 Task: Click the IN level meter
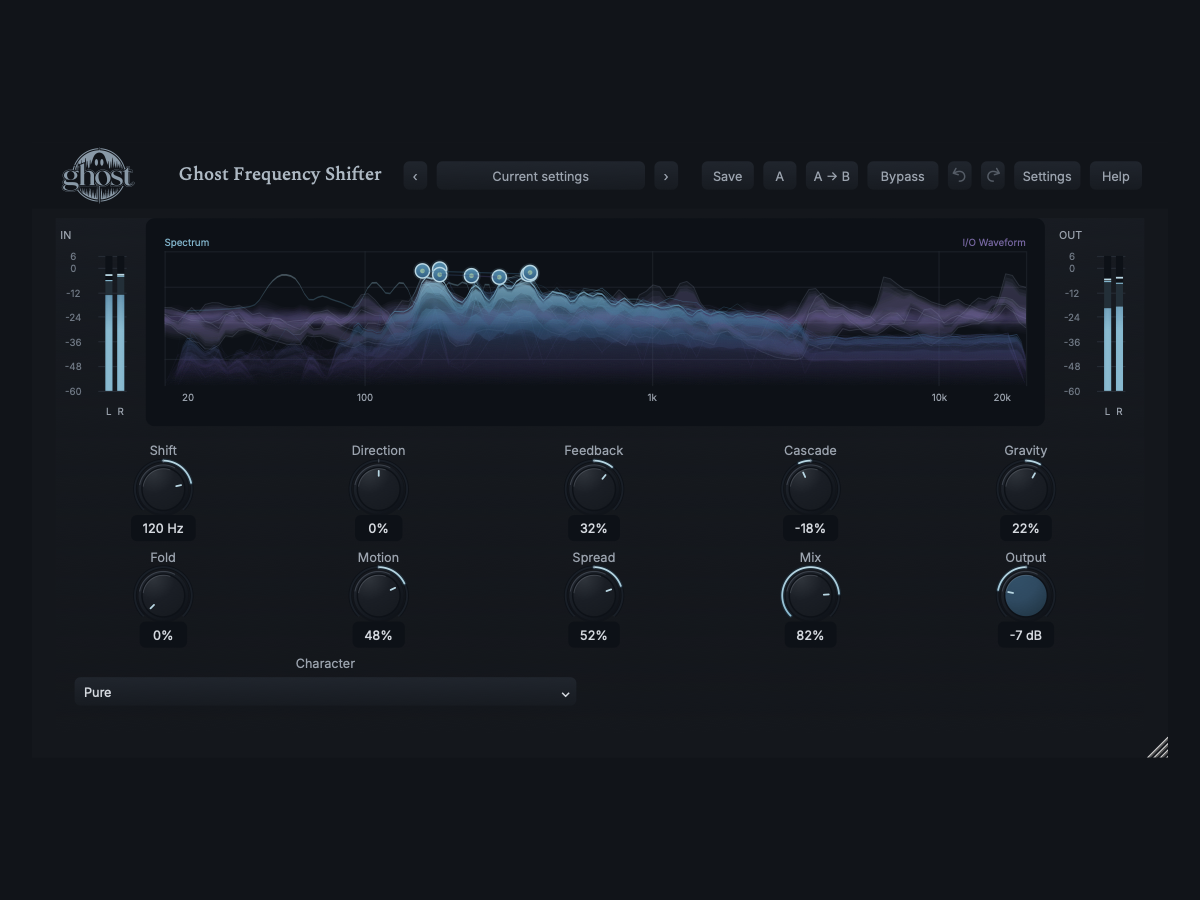pyautogui.click(x=115, y=323)
